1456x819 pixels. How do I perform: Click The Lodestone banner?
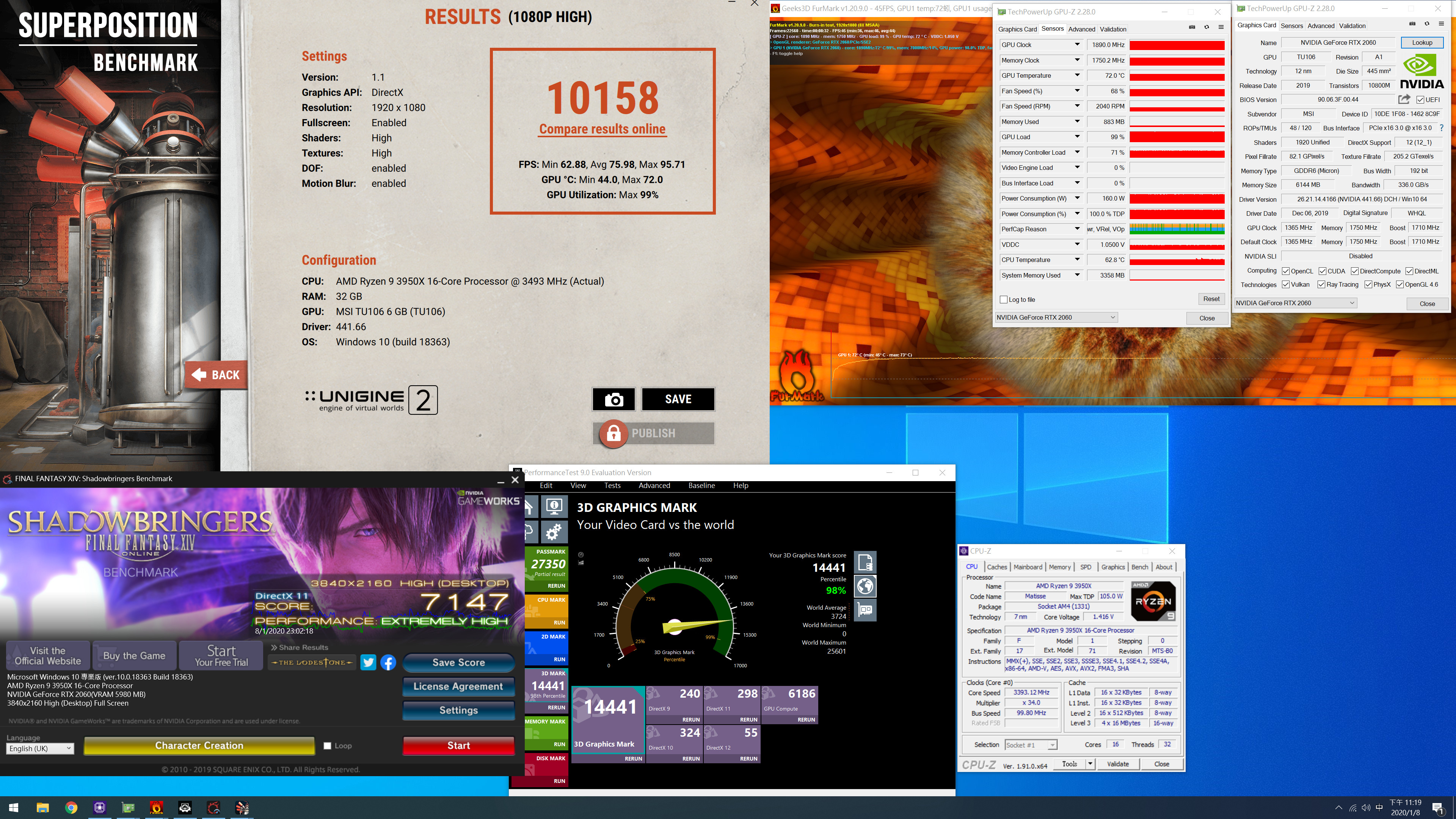(x=312, y=662)
